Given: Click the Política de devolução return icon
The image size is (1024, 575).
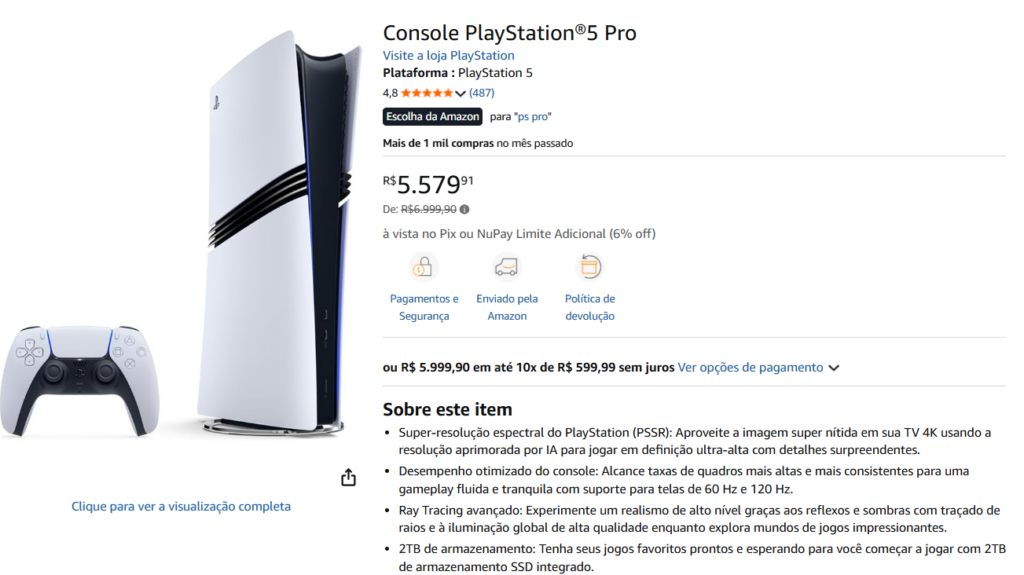Looking at the screenshot, I should click(x=590, y=267).
